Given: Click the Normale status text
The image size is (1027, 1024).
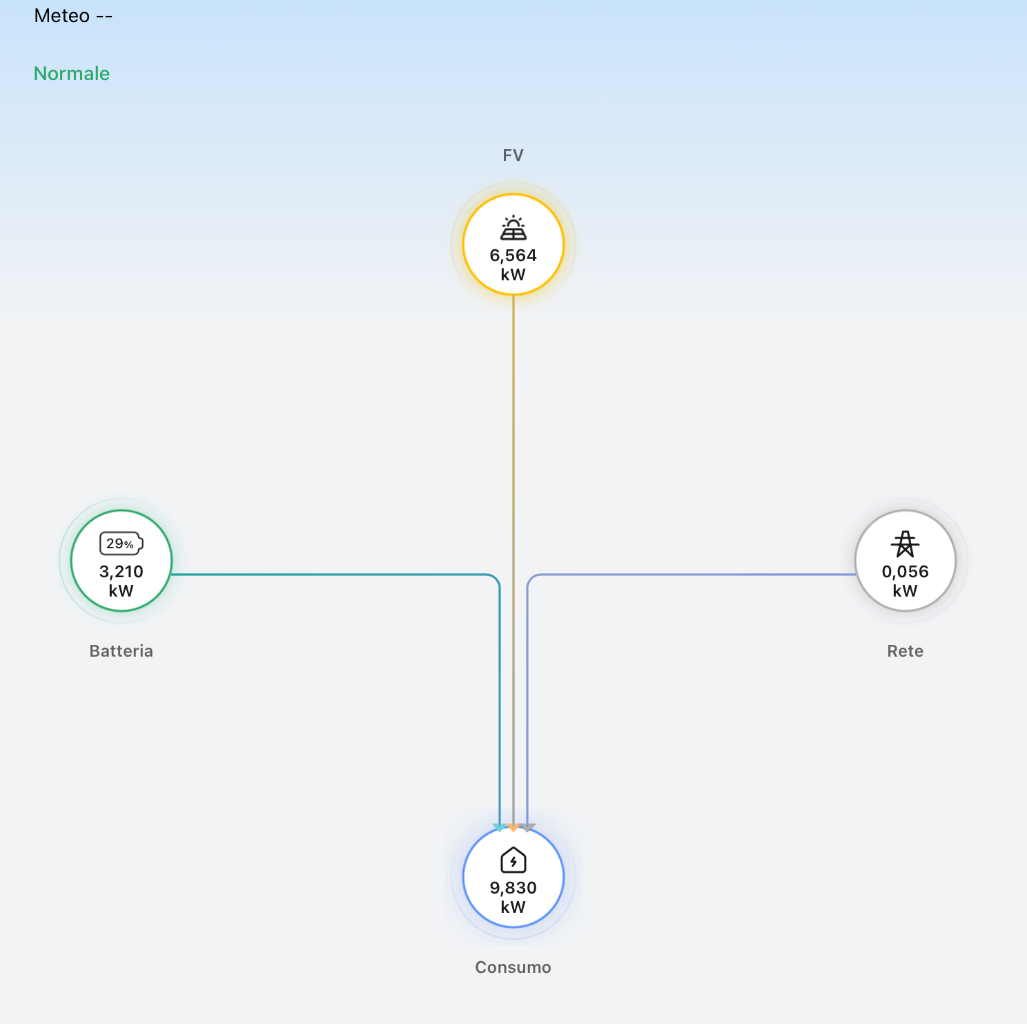Looking at the screenshot, I should coord(71,73).
